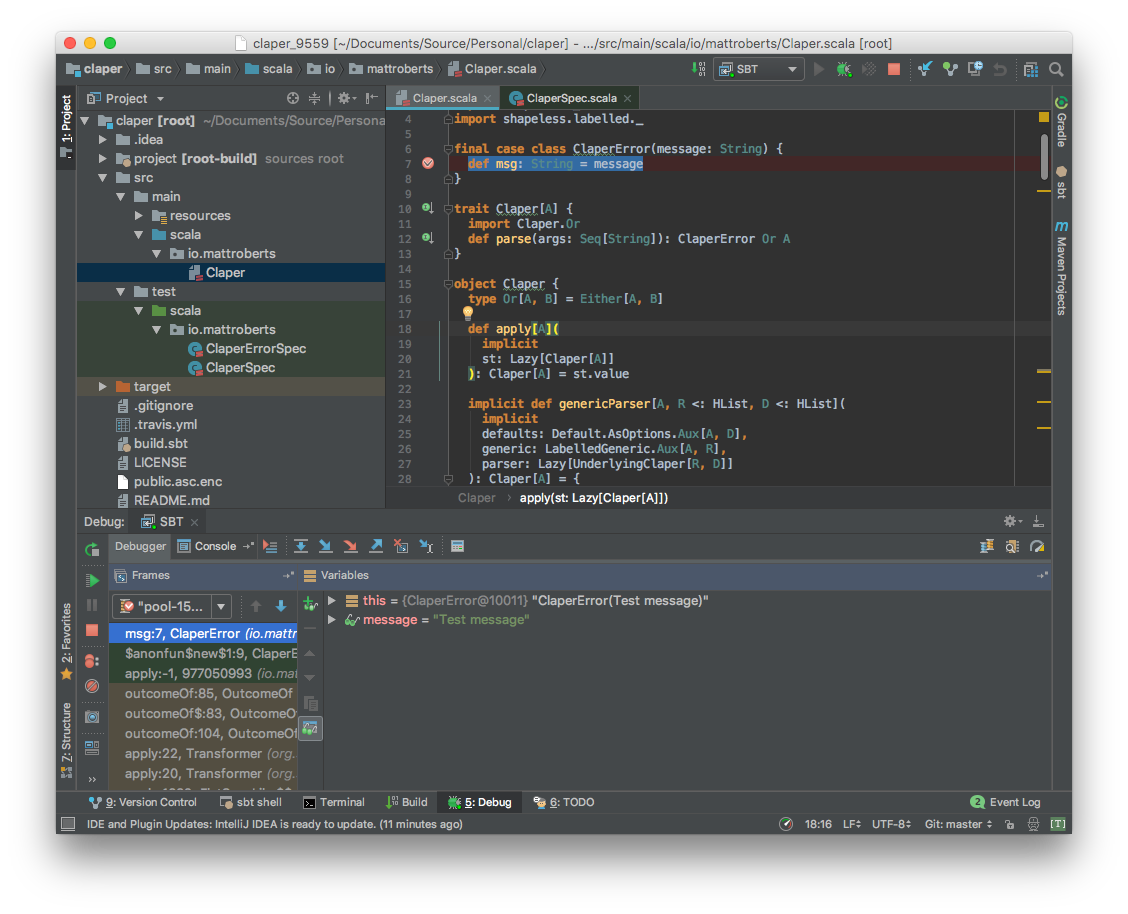The image size is (1128, 914).
Task: Open the Event Log tool window
Action: pos(1005,802)
